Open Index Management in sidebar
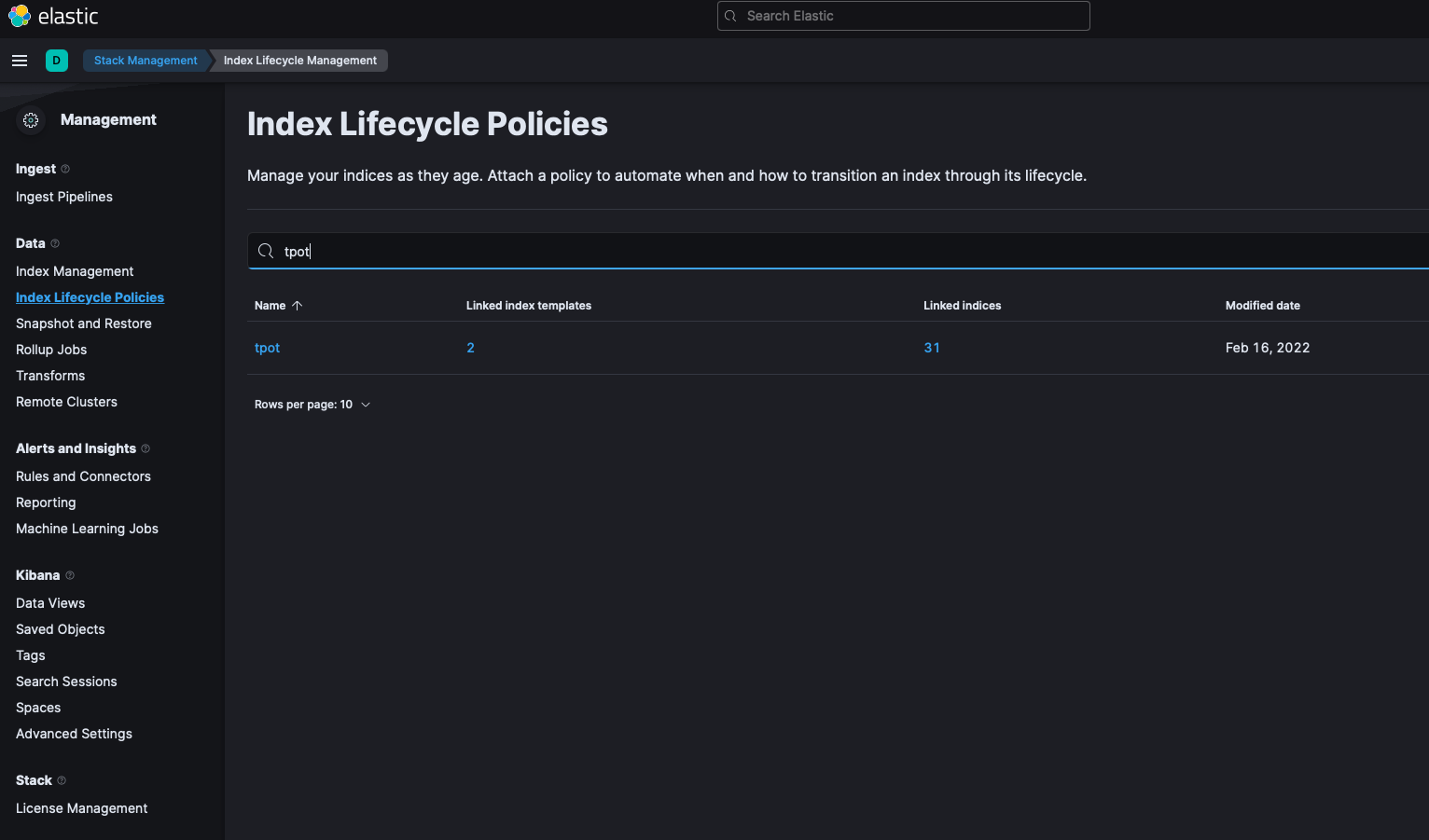Screen dimensions: 1429x840 [x=75, y=271]
